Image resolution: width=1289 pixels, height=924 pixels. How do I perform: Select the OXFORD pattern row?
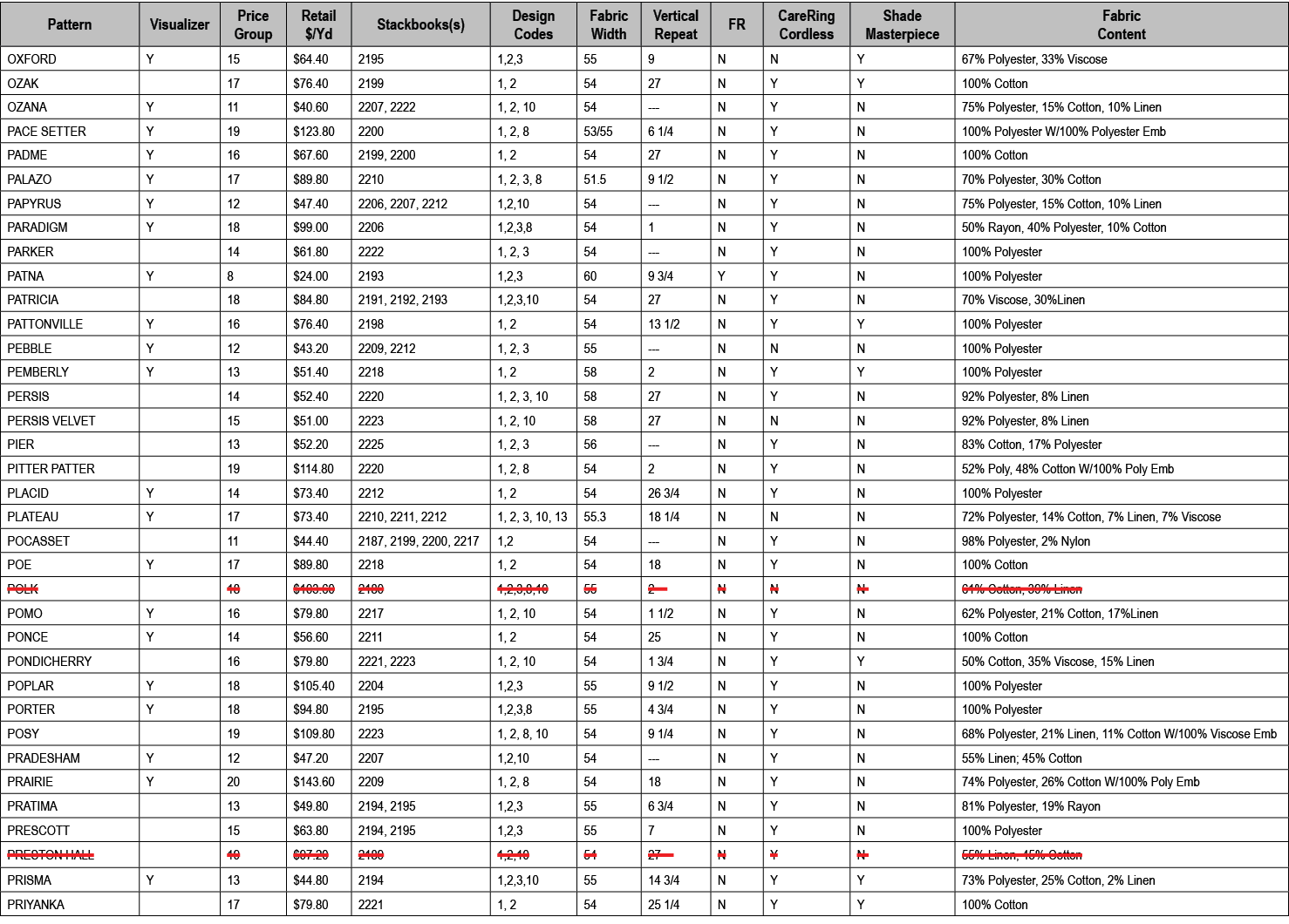[x=69, y=59]
